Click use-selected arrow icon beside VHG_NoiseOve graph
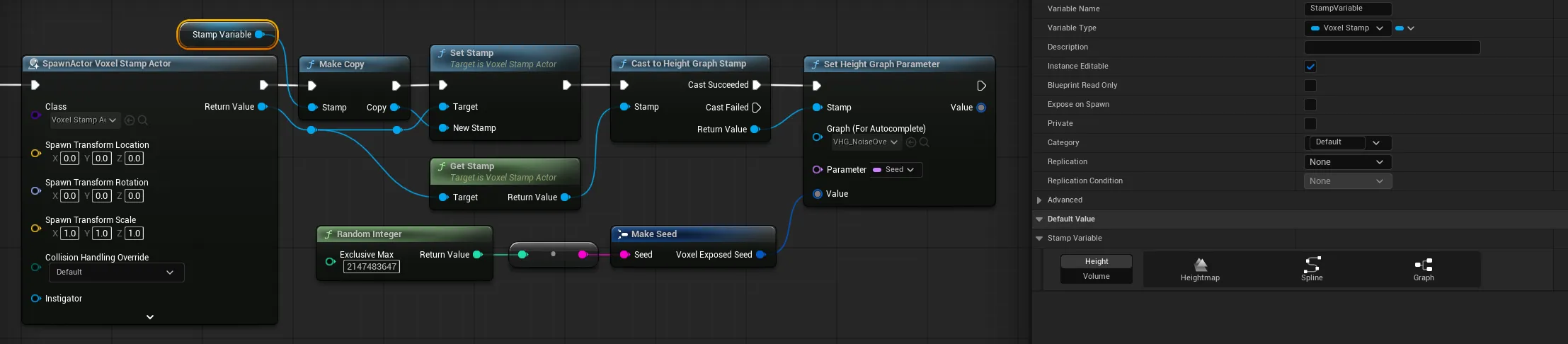This screenshot has height=344, width=1568. tap(911, 142)
